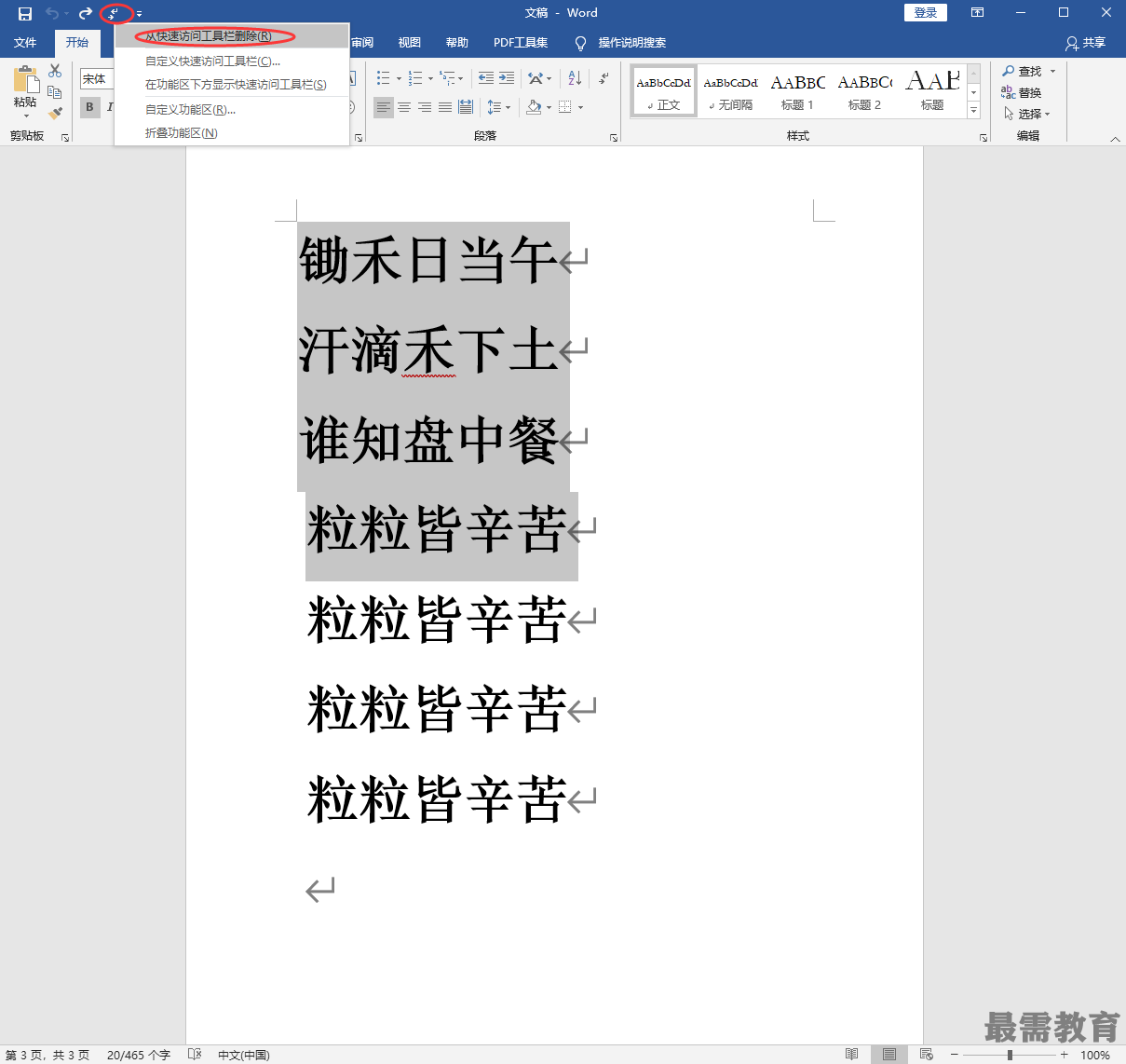Viewport: 1126px width, 1064px height.
Task: Open the Undo history dropdown arrow
Action: (66, 14)
